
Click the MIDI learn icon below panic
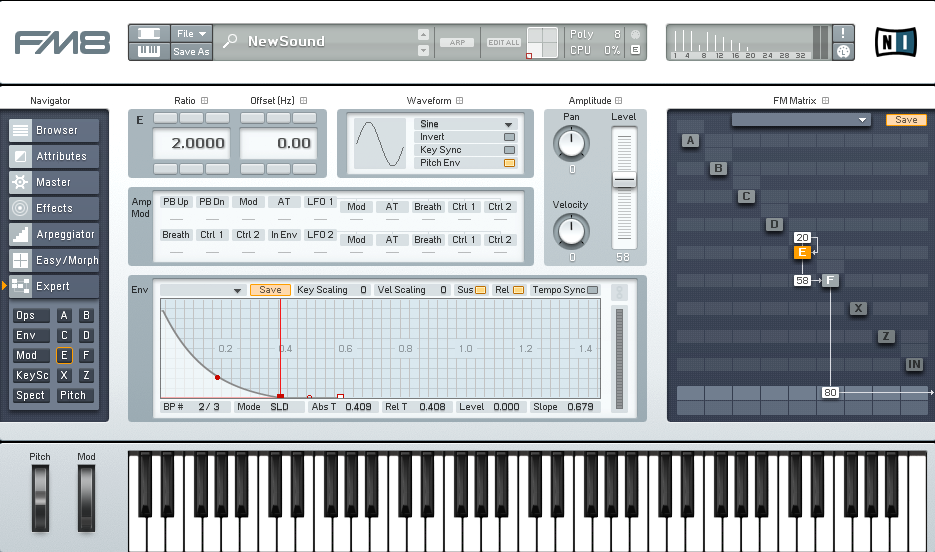(x=843, y=51)
